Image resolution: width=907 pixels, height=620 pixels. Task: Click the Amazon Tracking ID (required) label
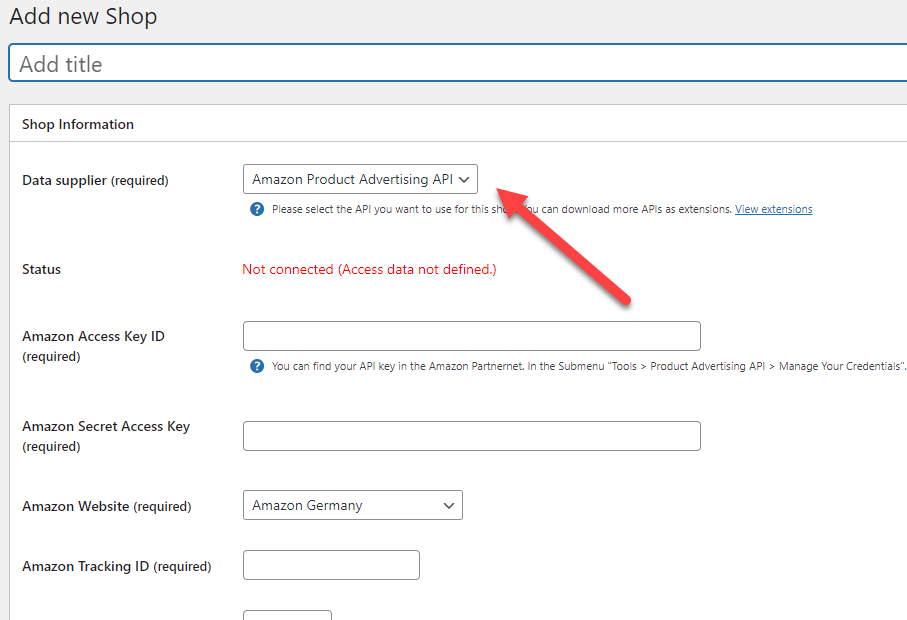117,566
